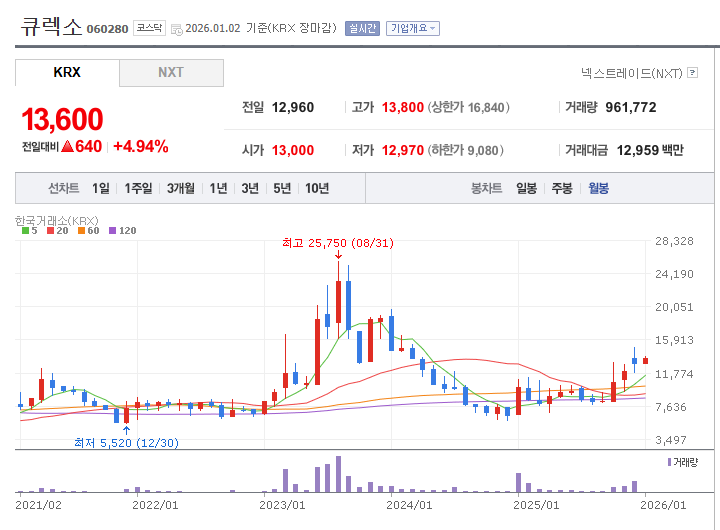Screen dimensions: 720x530
Task: Select the 1주일 line chart period
Action: 138,188
